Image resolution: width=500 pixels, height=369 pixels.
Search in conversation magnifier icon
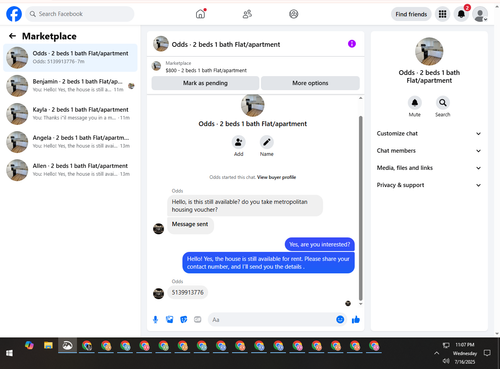pyautogui.click(x=443, y=103)
